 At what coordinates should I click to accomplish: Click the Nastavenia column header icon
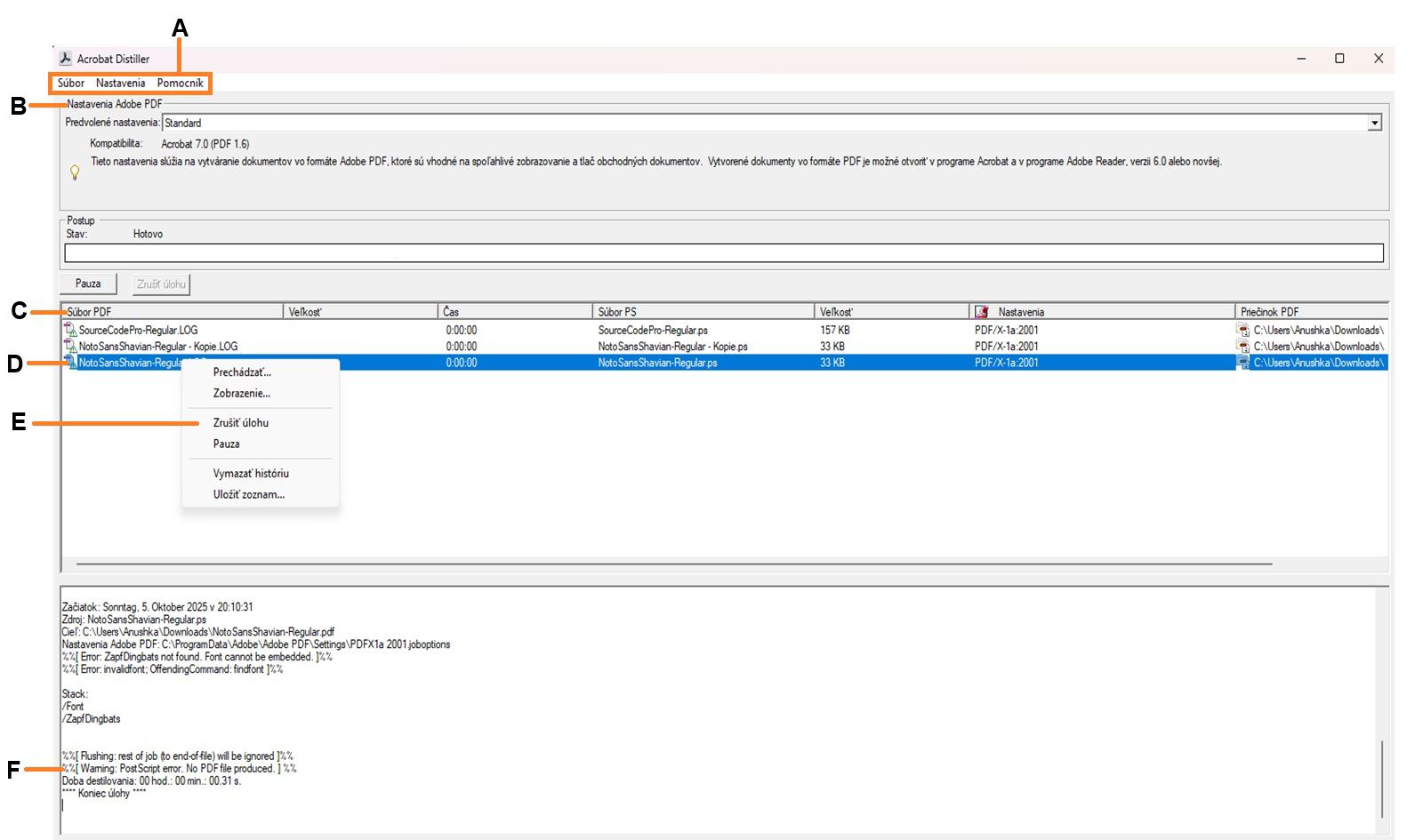(x=981, y=311)
